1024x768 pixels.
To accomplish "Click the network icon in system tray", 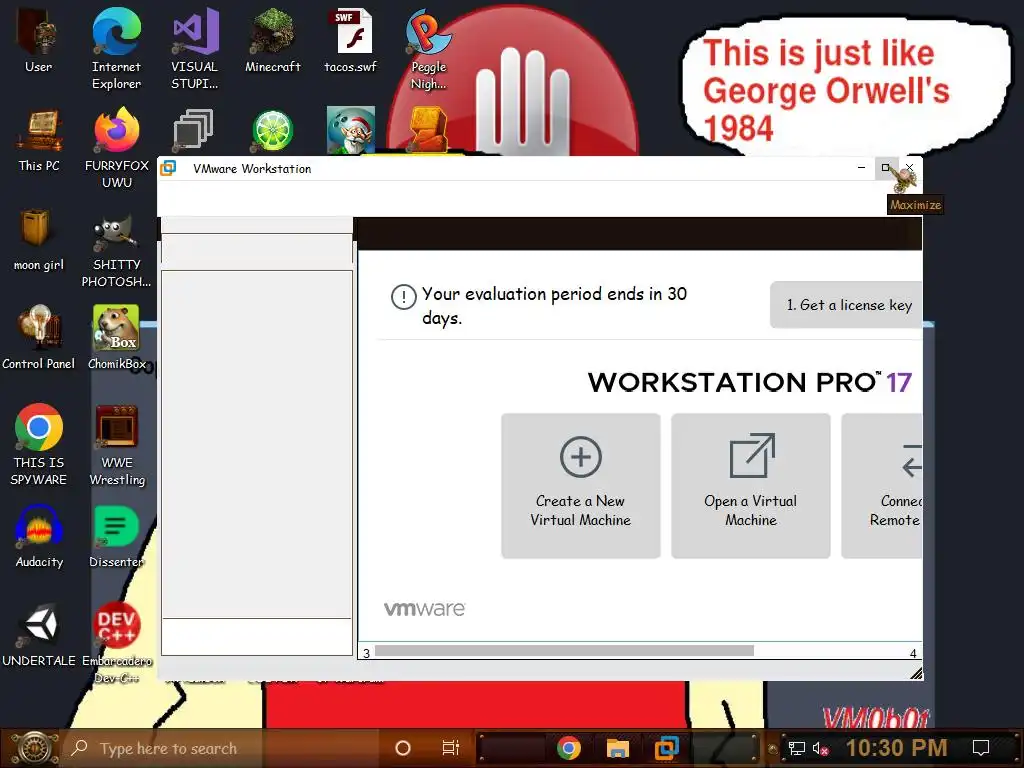I will (x=796, y=748).
